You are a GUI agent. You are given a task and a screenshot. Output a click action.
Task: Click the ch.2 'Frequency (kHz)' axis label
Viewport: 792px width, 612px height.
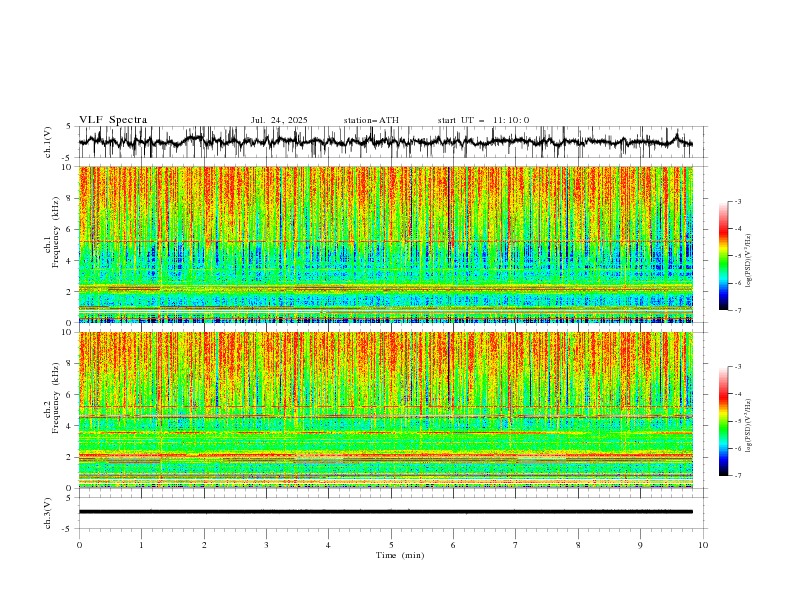coord(56,398)
